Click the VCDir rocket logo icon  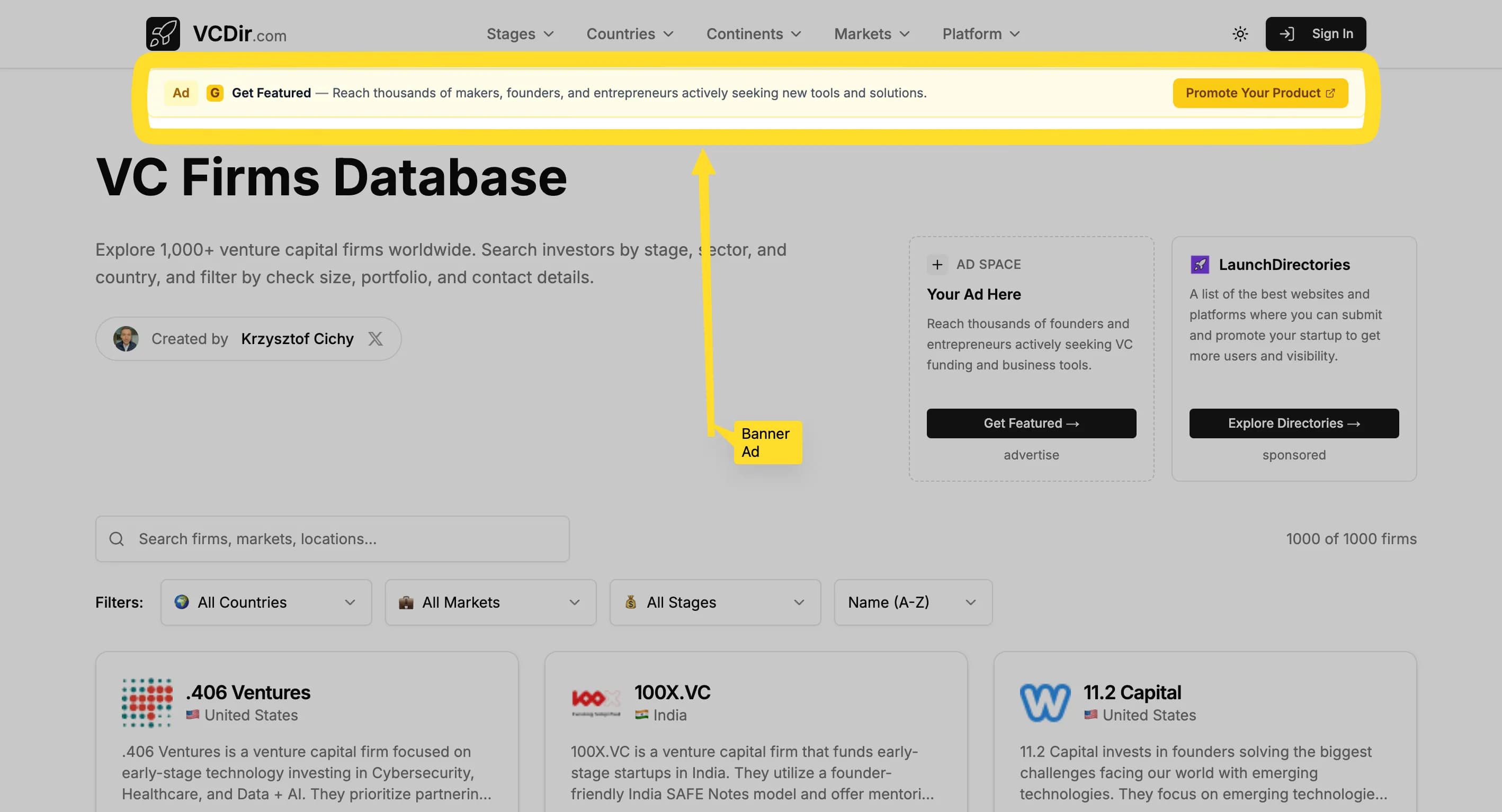(163, 33)
